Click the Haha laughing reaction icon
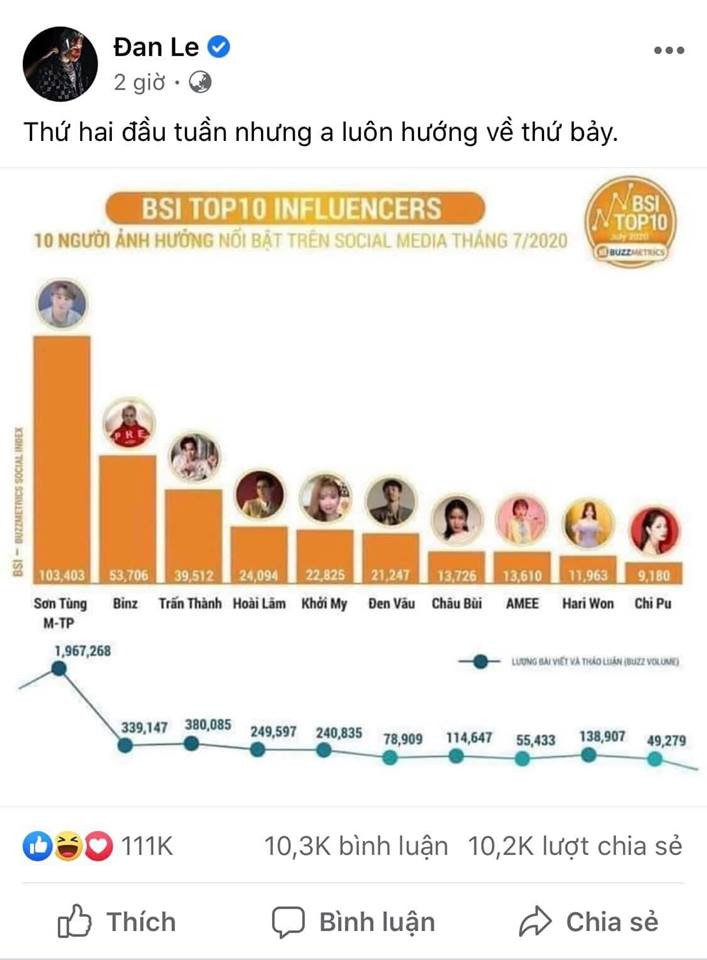Viewport: 707px width, 960px height. tap(66, 846)
